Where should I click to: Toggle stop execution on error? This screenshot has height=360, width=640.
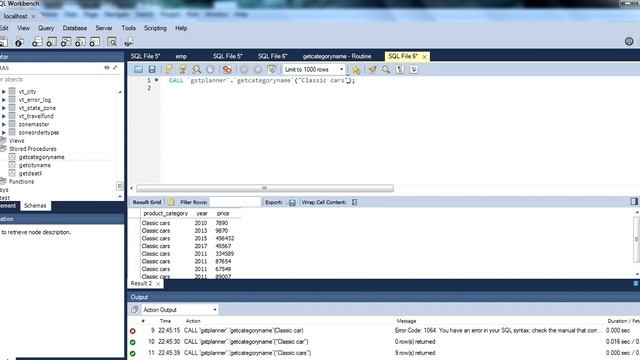tap(227, 69)
